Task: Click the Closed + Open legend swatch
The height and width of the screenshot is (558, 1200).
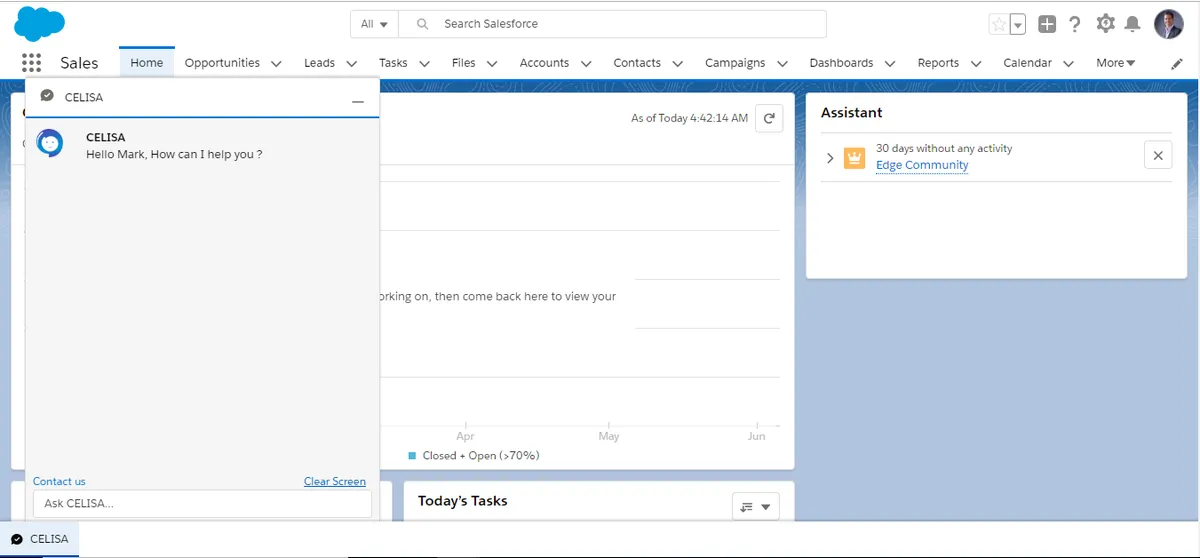Action: click(x=413, y=456)
